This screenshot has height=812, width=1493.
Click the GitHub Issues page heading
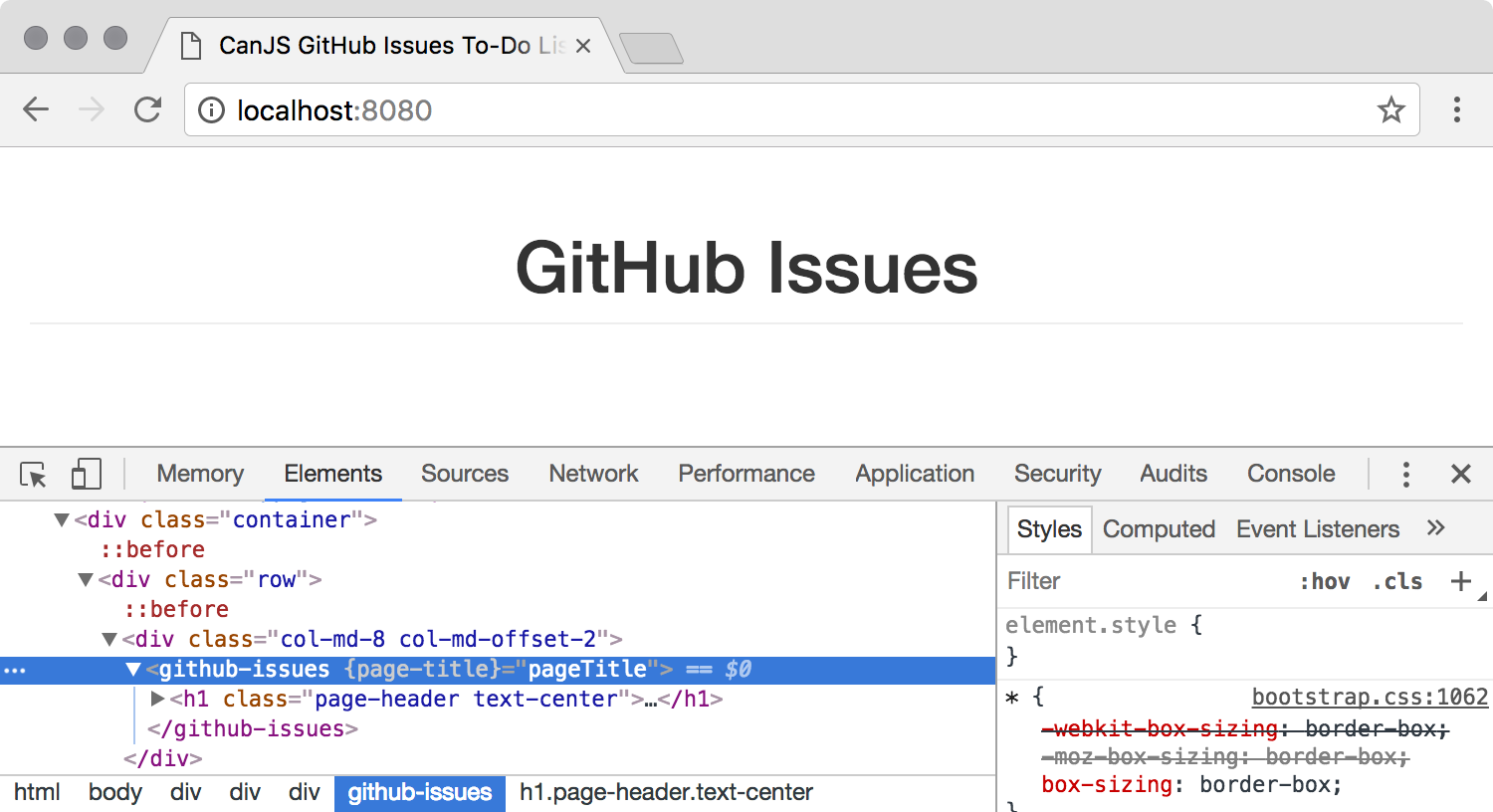tap(746, 268)
